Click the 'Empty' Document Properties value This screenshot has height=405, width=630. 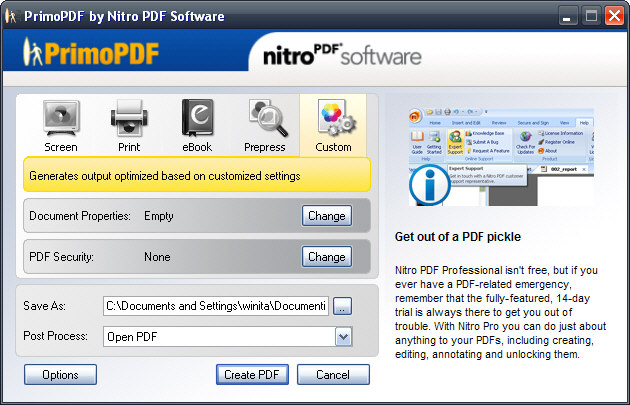[x=159, y=216]
